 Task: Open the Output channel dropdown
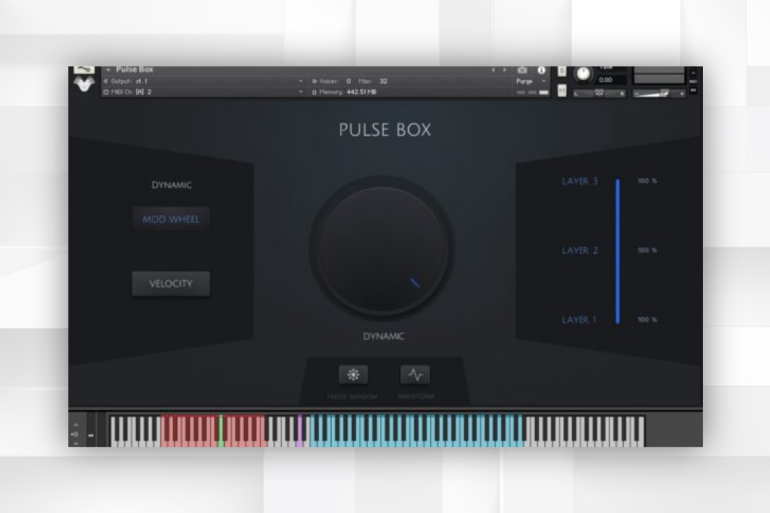point(301,81)
